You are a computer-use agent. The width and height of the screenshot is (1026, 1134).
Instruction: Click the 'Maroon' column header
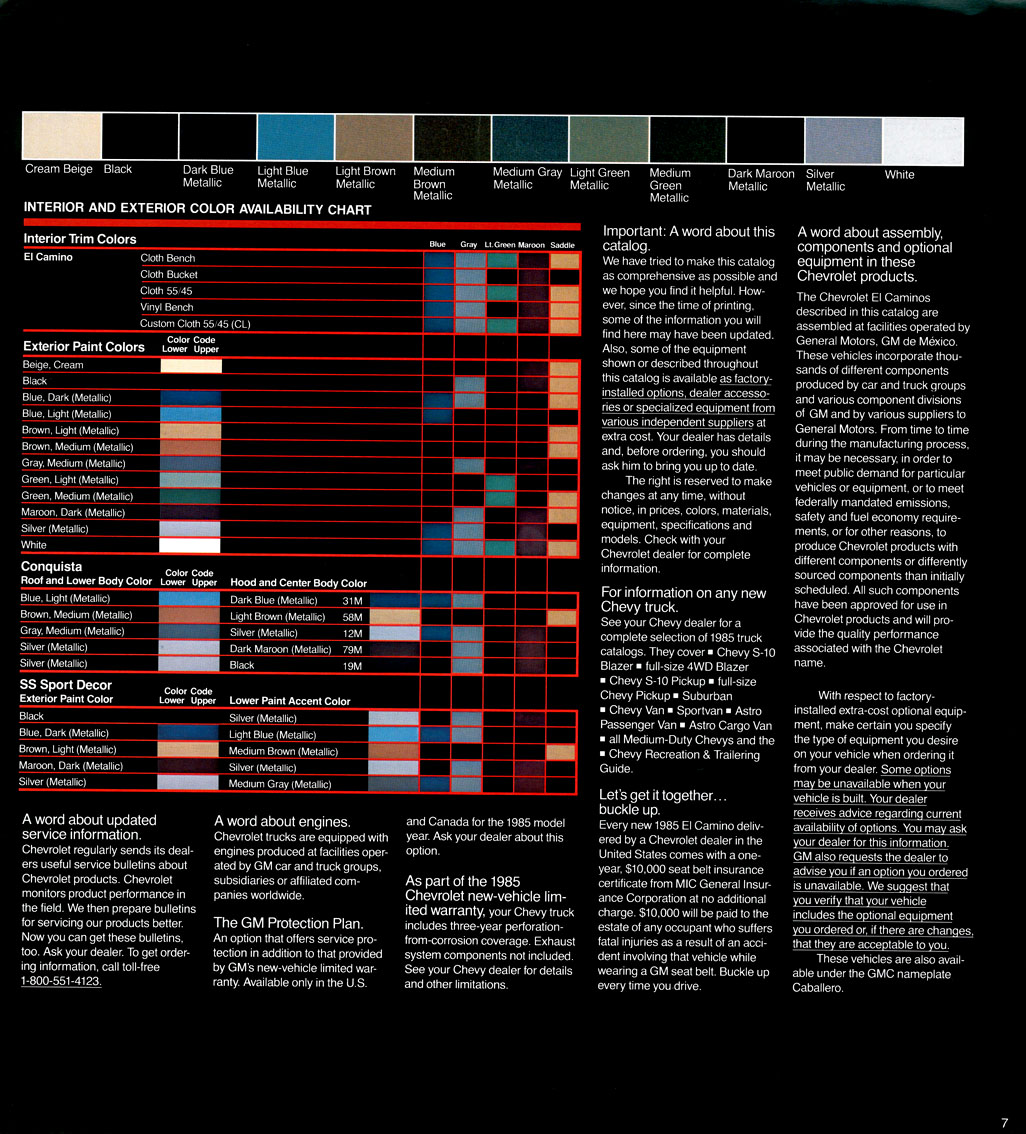(x=531, y=244)
